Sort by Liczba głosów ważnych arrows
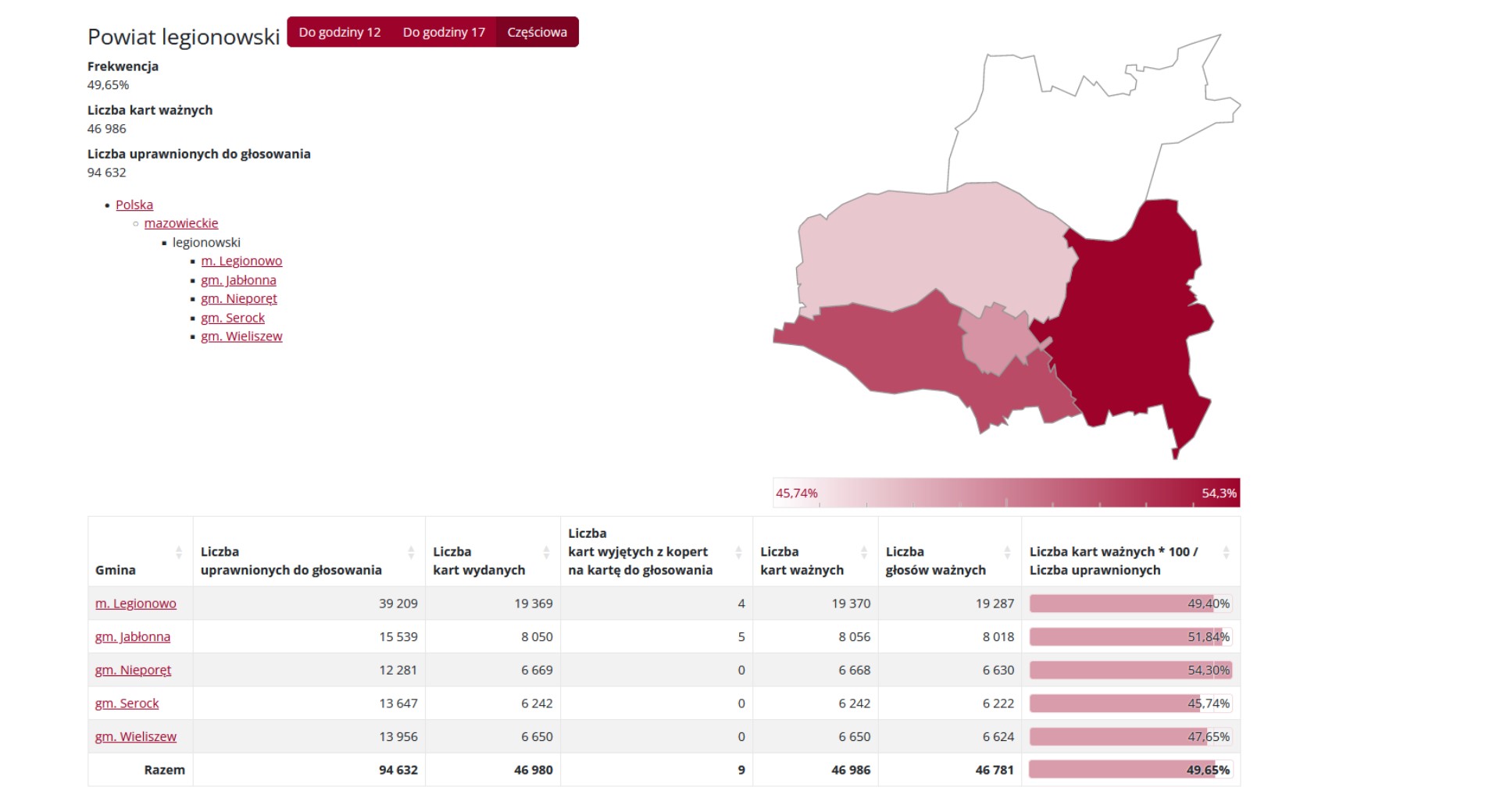Screen dimensions: 1500x812 point(1007,552)
